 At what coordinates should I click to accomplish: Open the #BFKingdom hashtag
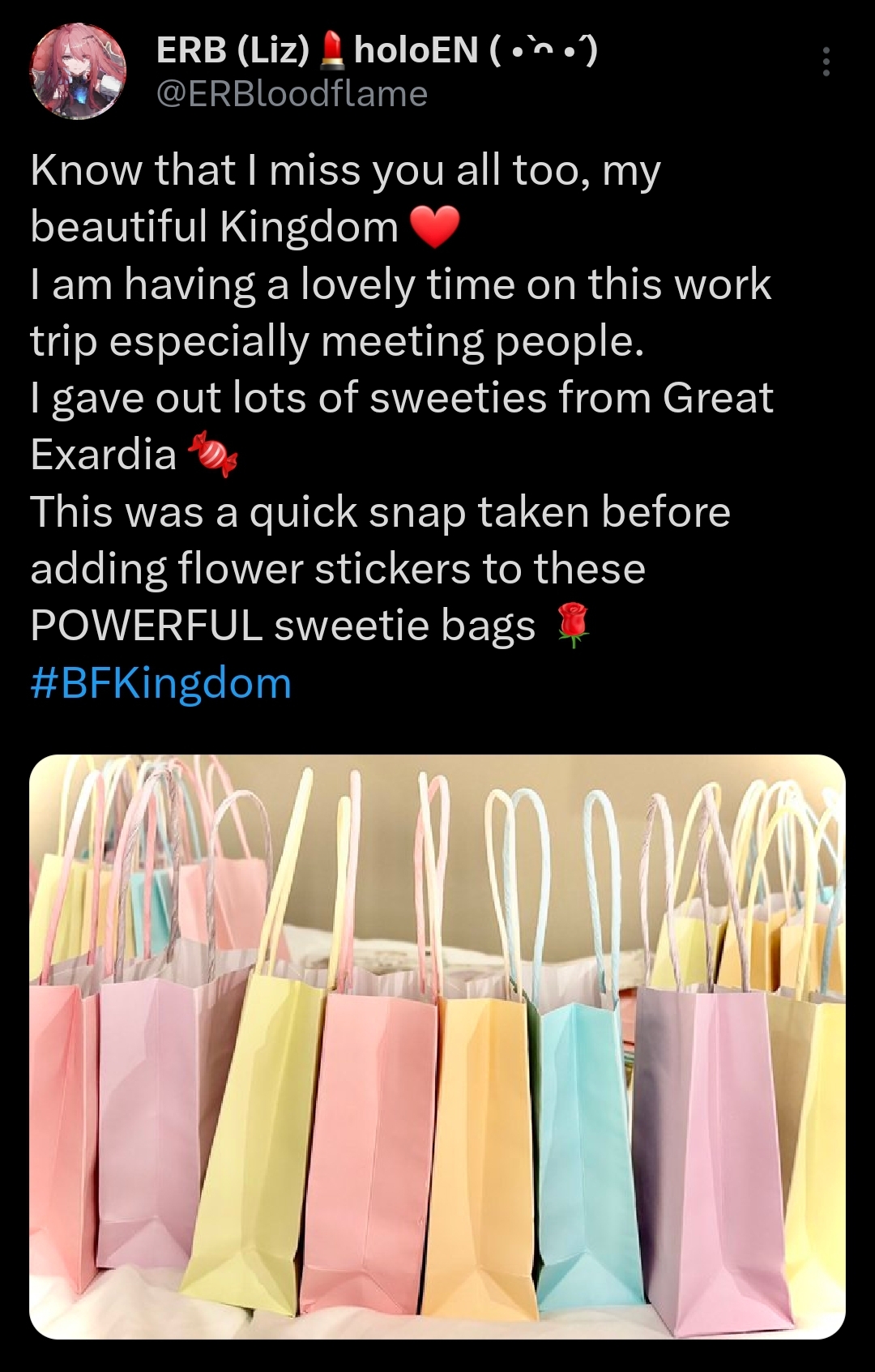tap(161, 683)
